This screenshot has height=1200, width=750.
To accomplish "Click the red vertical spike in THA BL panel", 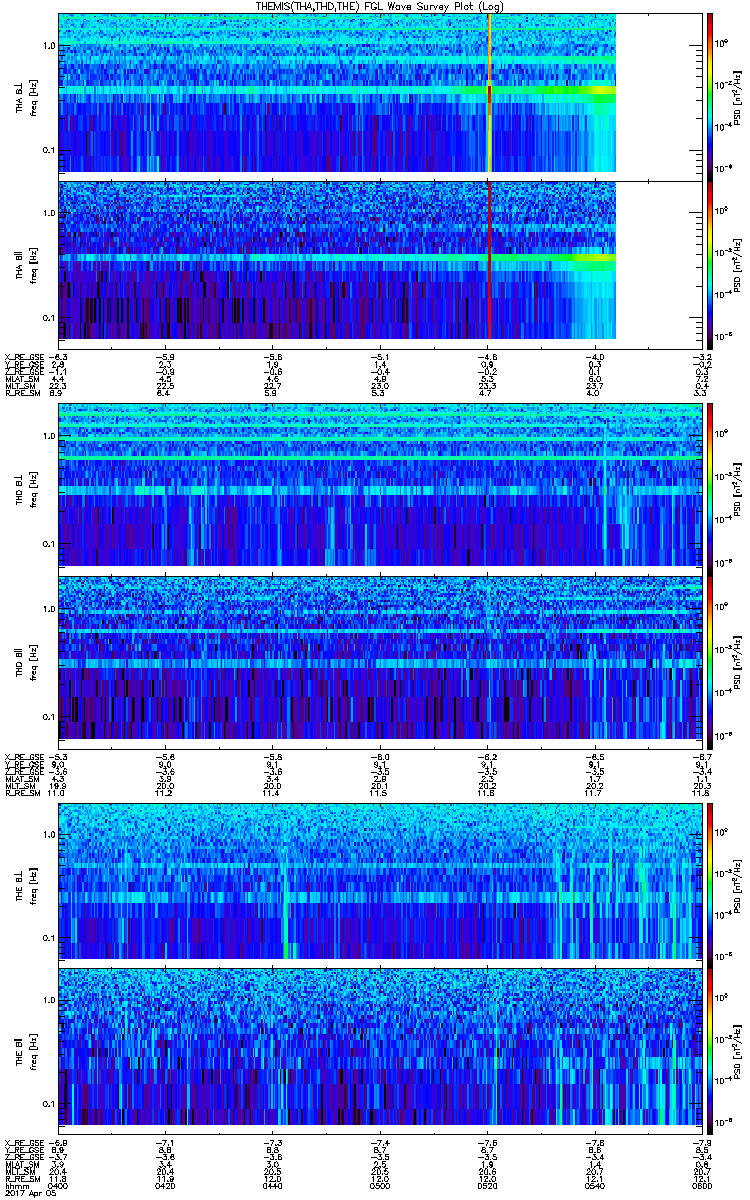I will tap(489, 93).
